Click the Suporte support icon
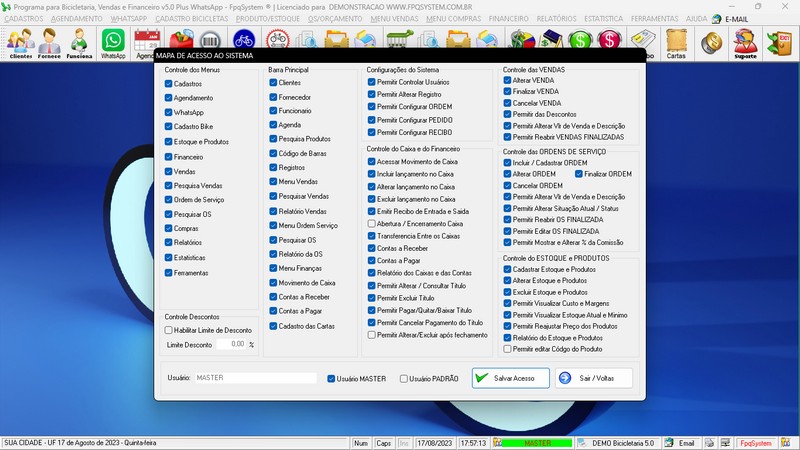800x450 pixels. pos(744,43)
